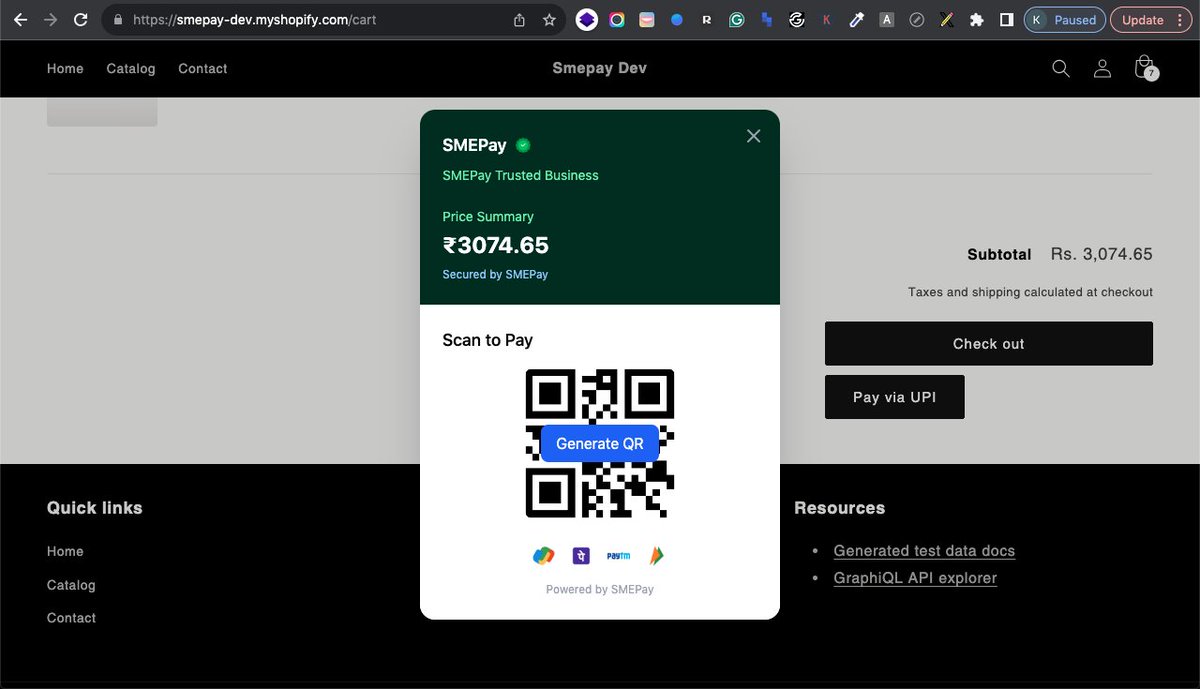The image size is (1200, 689).
Task: Open the black-and-white G circle extension
Action: 797,19
